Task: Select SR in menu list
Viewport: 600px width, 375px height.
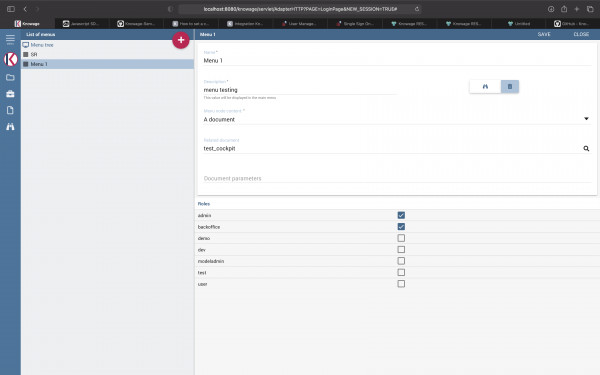Action: (x=107, y=54)
